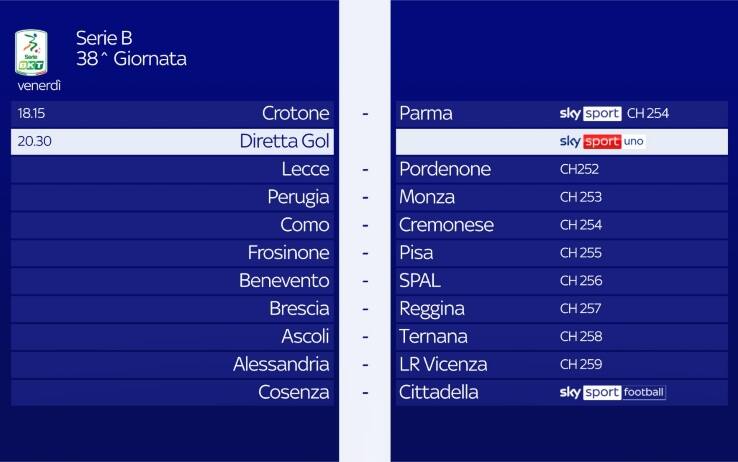Click the Alessandria team name
The height and width of the screenshot is (462, 738).
point(281,364)
